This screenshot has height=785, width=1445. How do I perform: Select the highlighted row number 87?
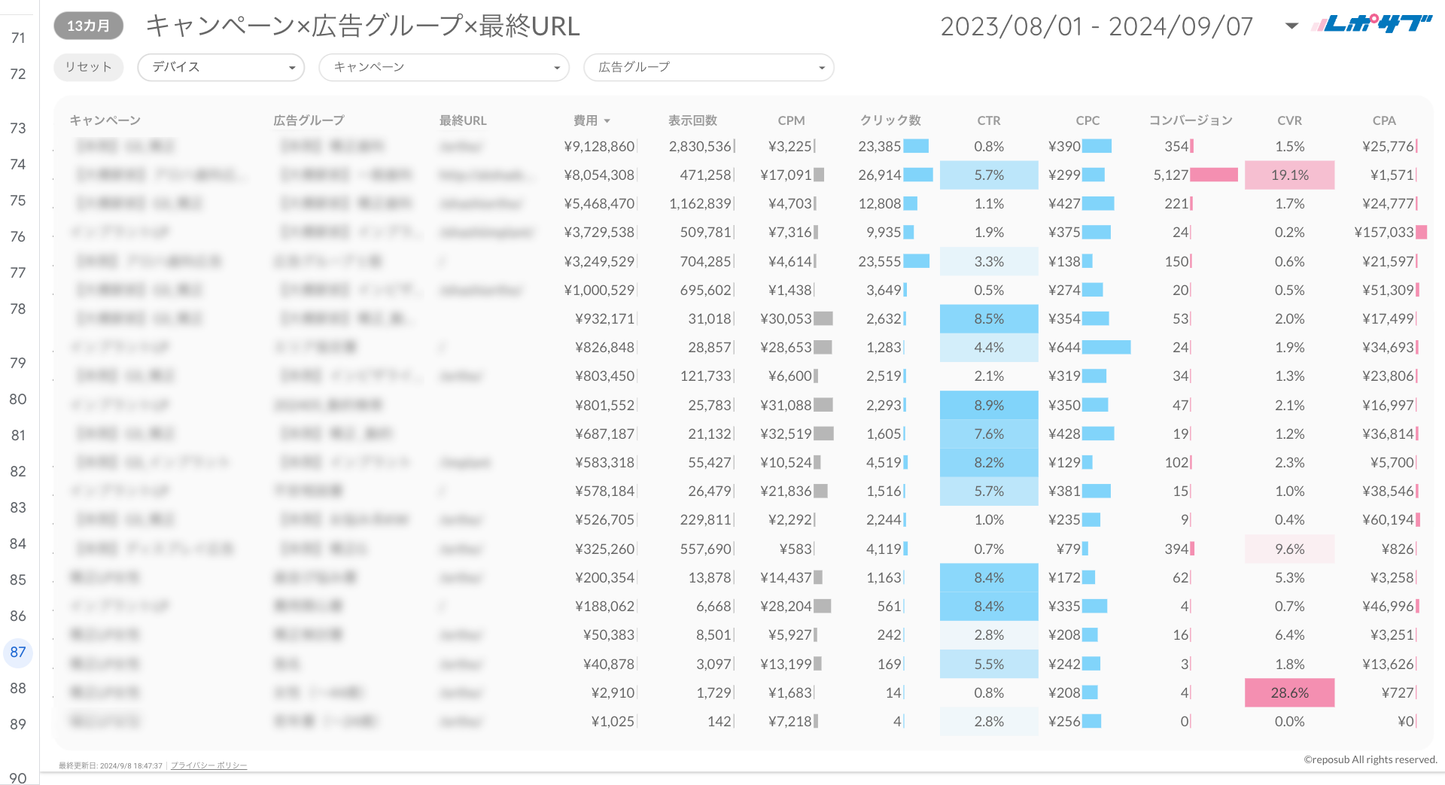point(18,652)
